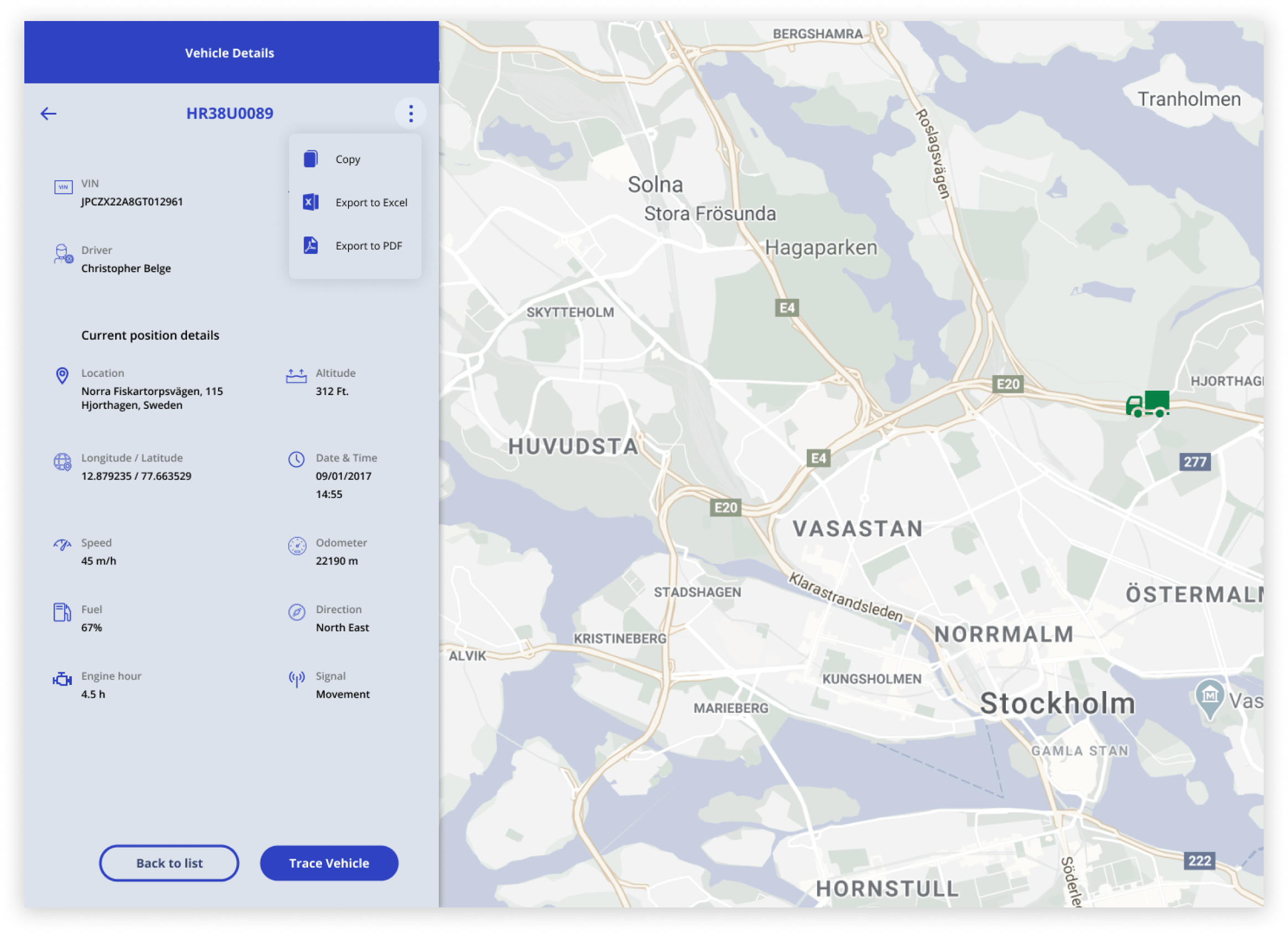Click the compass direction icon
This screenshot has height=934, width=1288.
[x=297, y=612]
